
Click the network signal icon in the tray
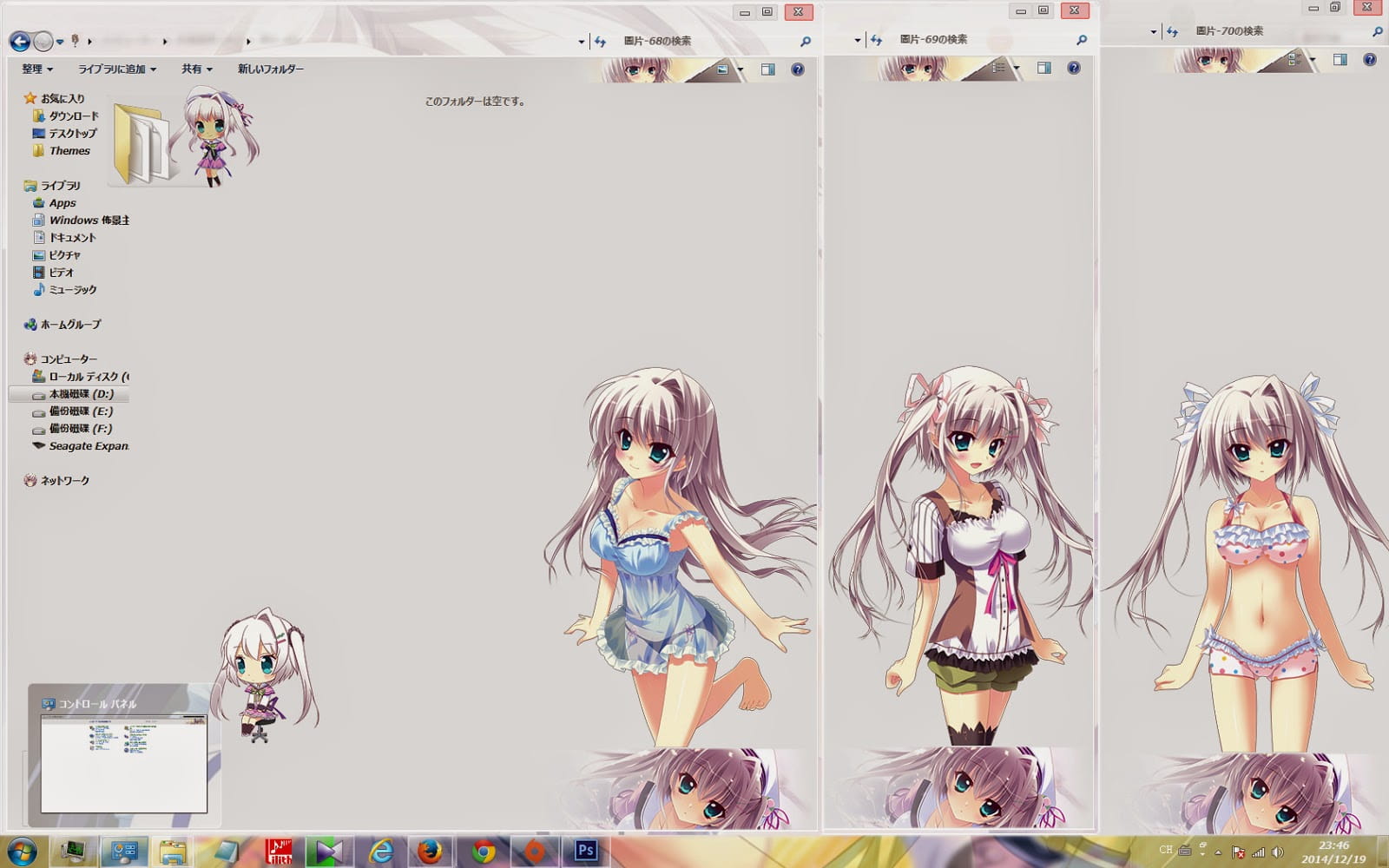coord(1258,852)
